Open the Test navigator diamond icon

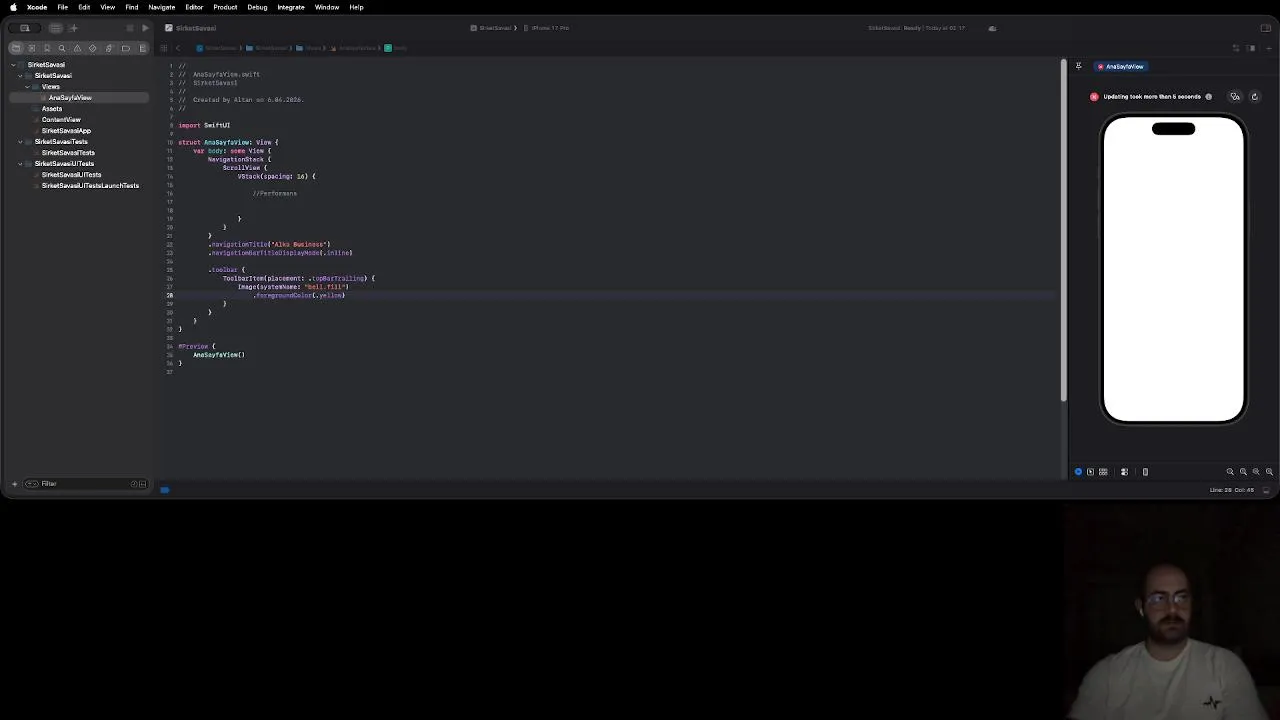[93, 48]
